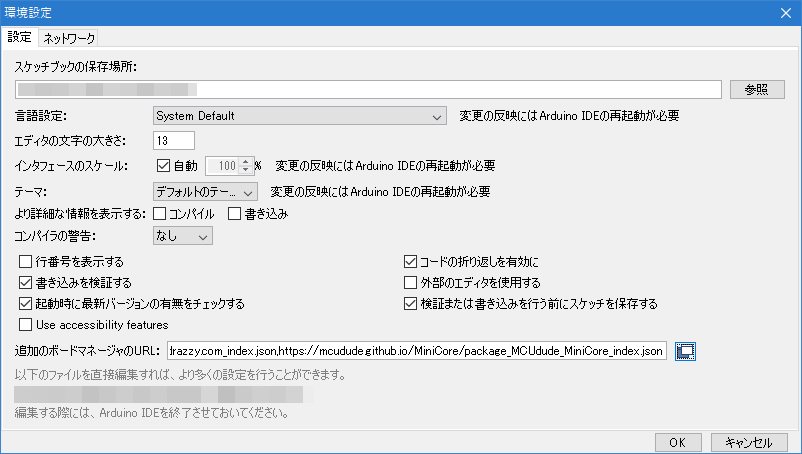The image size is (802, 454).
Task: Click the OK button
Action: [x=678, y=442]
